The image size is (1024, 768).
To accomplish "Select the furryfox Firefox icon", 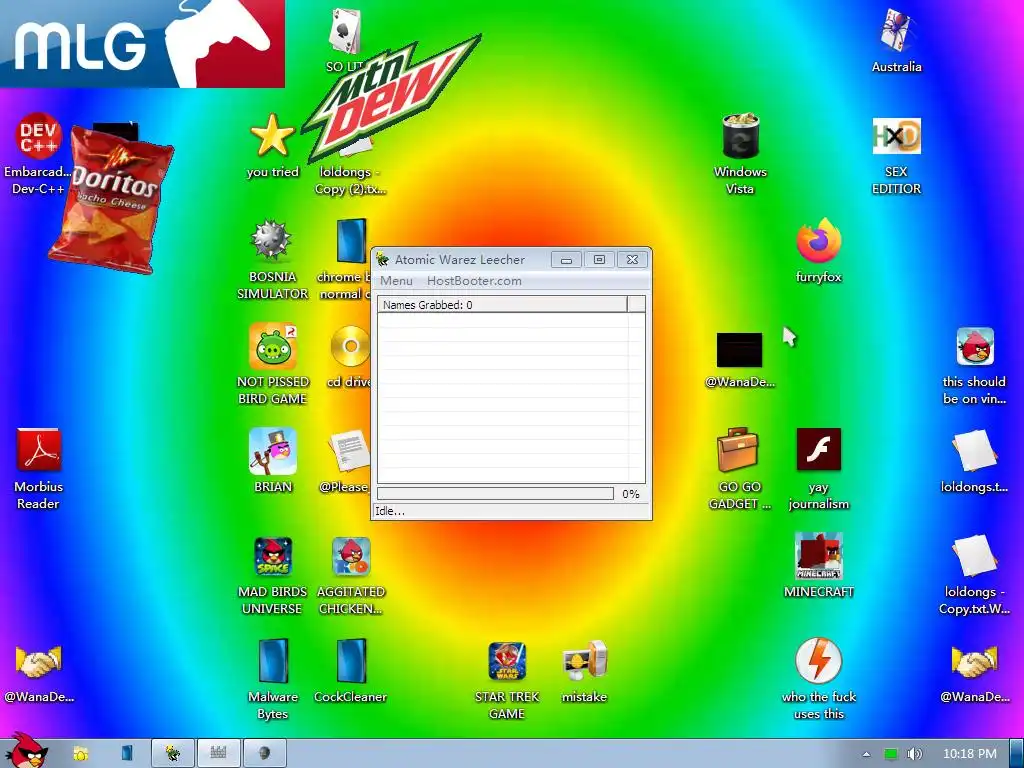I will [818, 251].
